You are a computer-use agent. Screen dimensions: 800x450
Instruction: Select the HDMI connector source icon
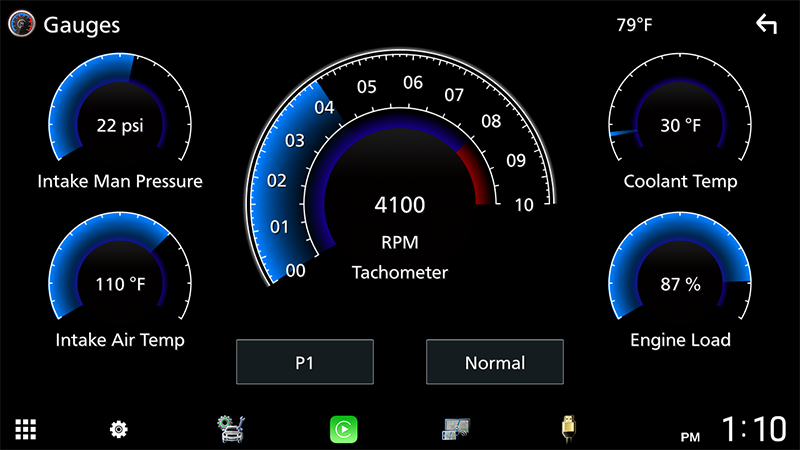tap(568, 429)
